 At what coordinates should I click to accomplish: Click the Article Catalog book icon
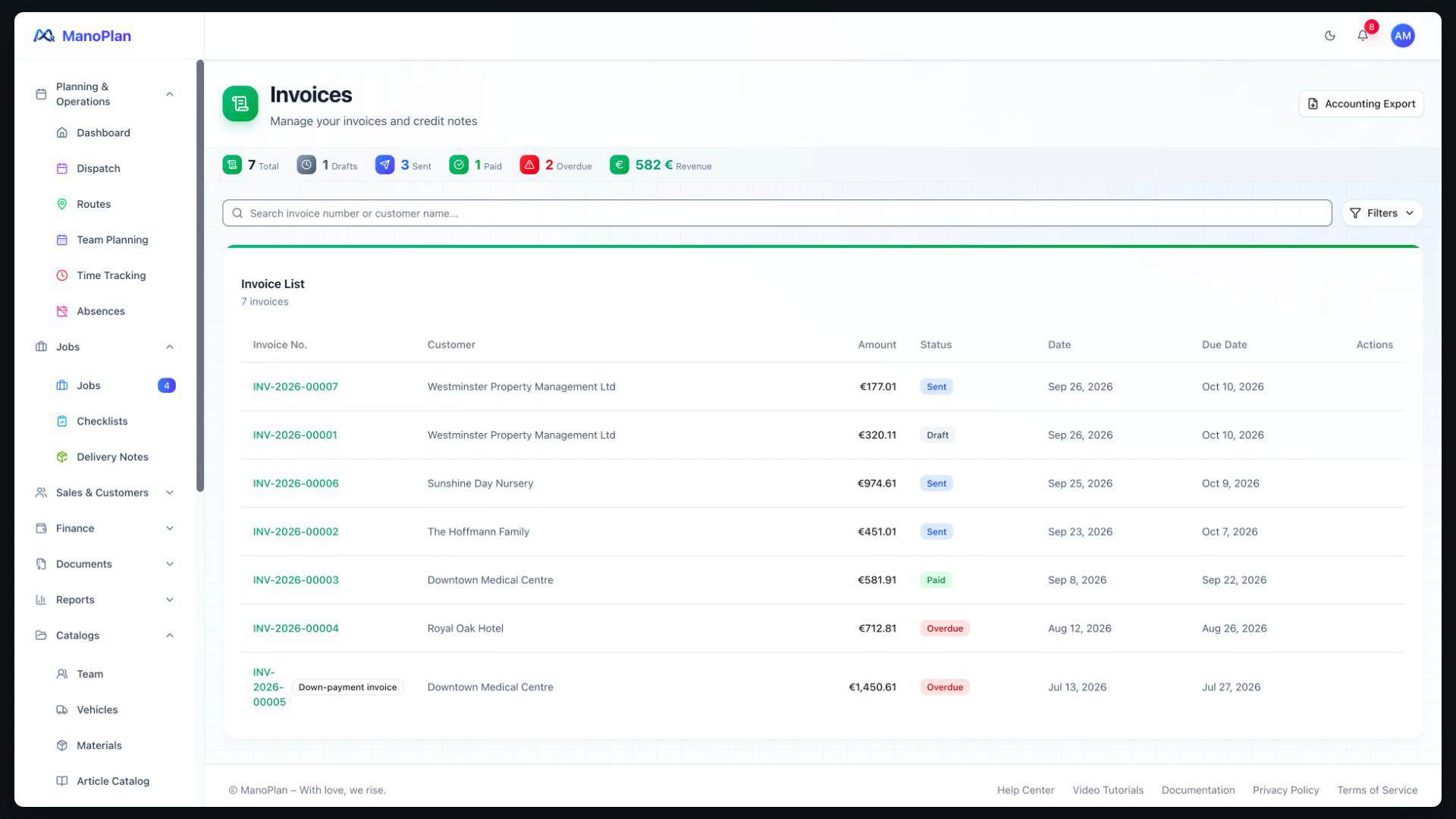[x=62, y=781]
